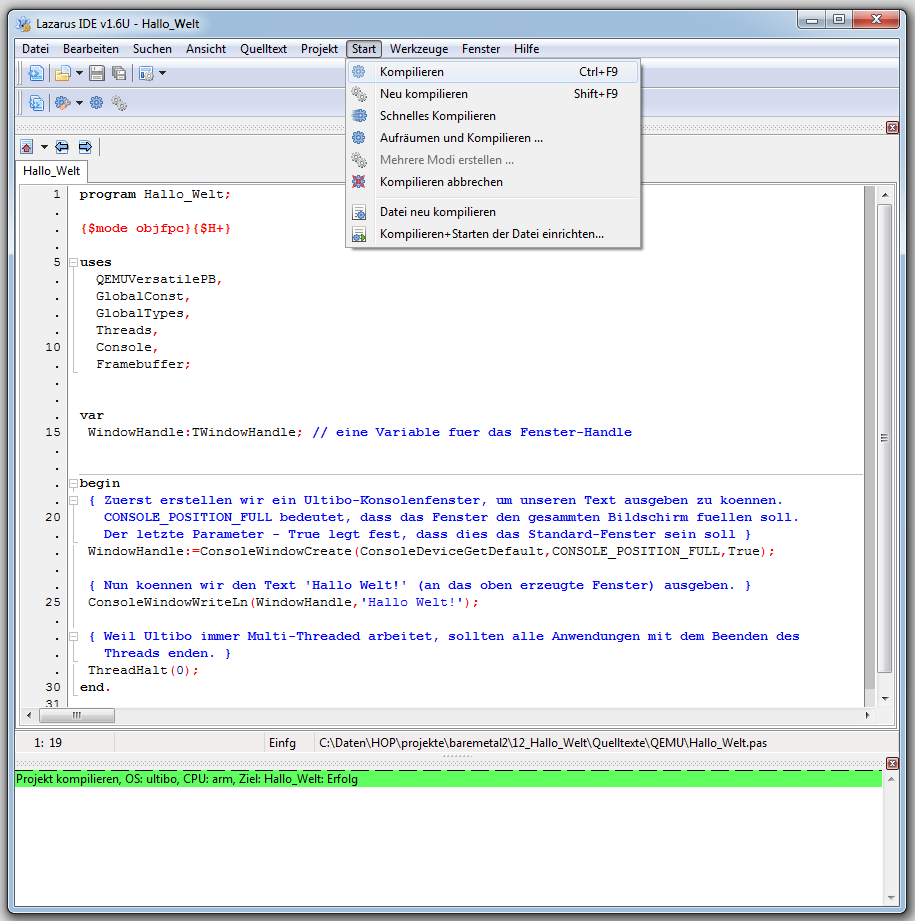Click the Save All icon
The width and height of the screenshot is (915, 921).
point(119,73)
